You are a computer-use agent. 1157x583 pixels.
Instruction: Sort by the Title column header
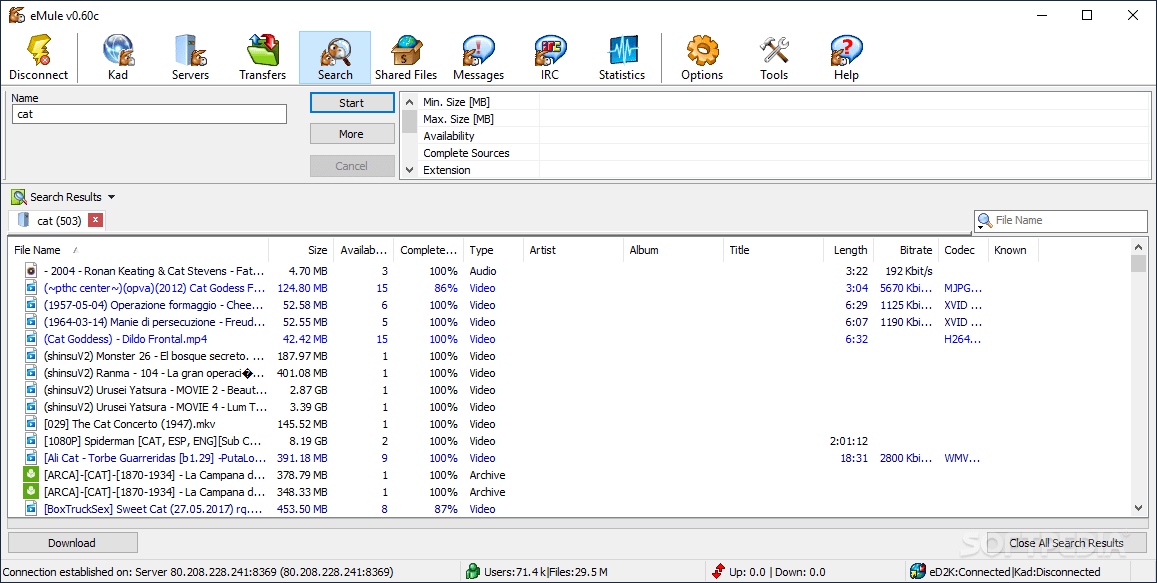(773, 250)
